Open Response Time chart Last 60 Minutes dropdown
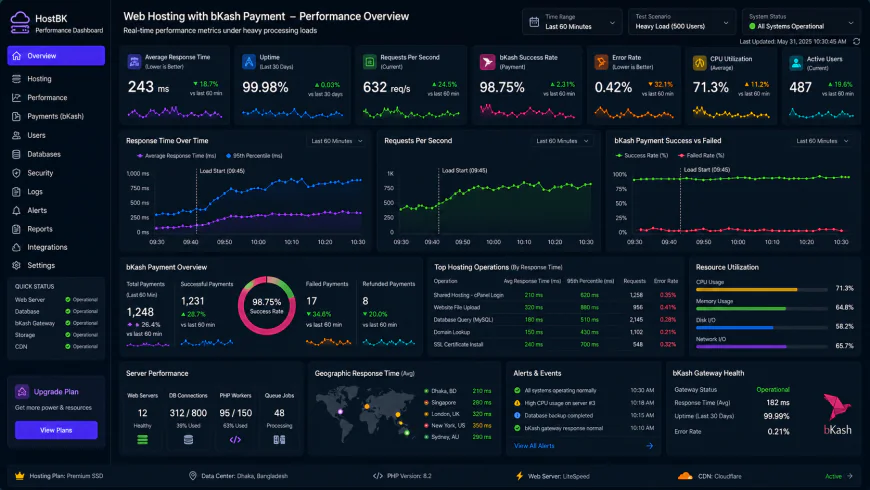The height and width of the screenshot is (490, 870). [x=337, y=141]
